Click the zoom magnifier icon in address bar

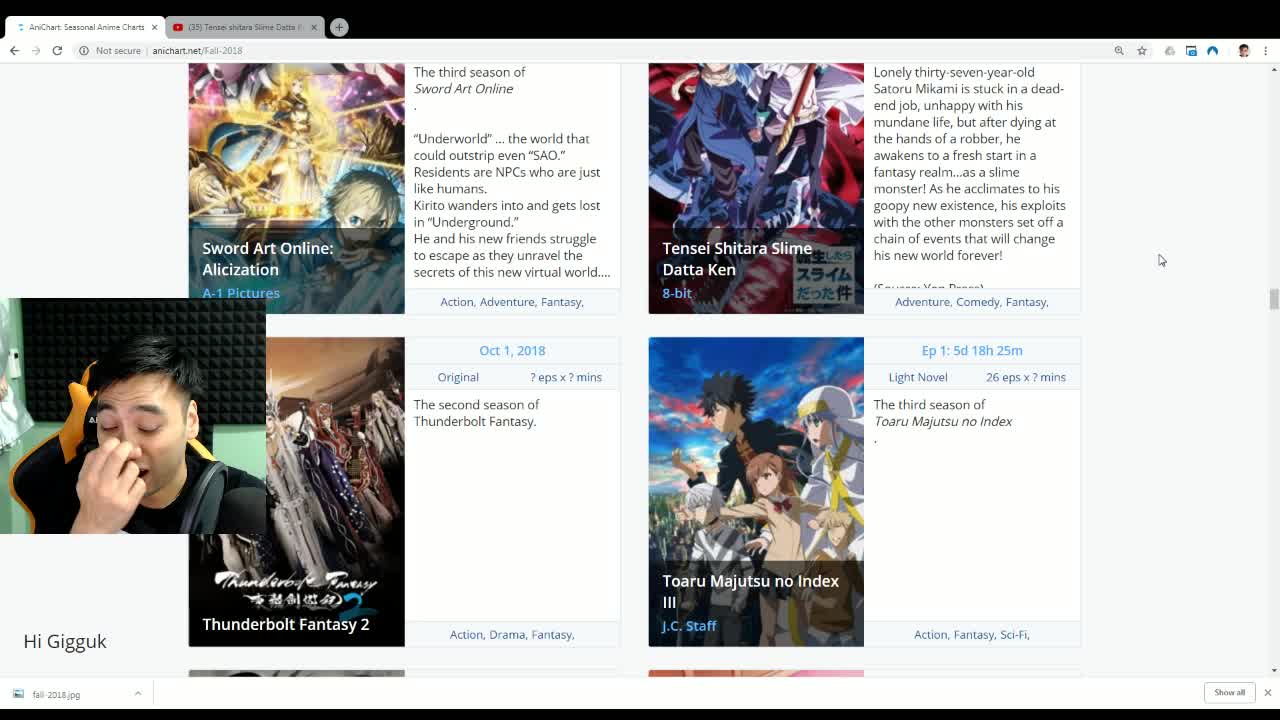point(1119,51)
